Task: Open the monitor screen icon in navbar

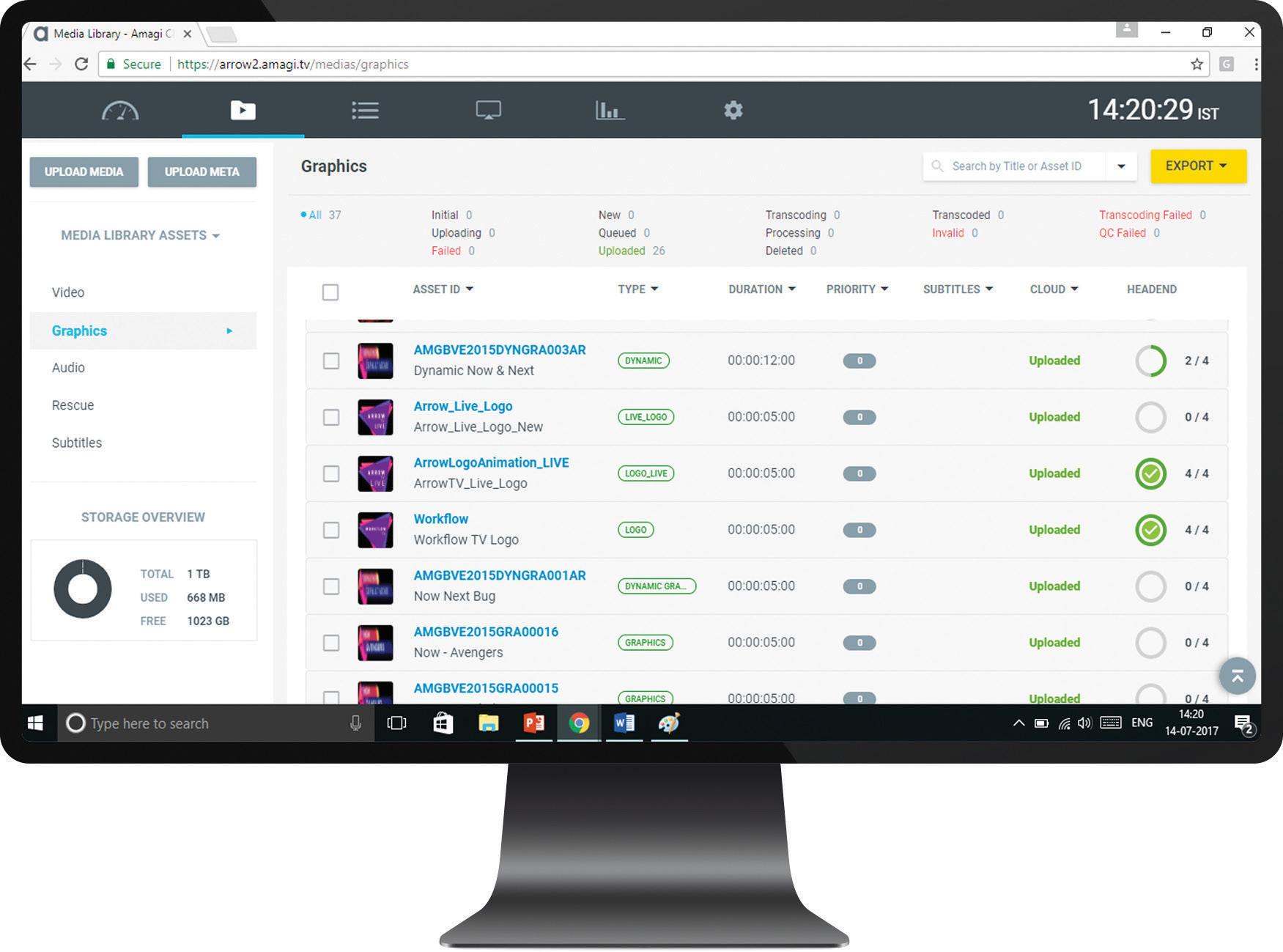Action: click(x=488, y=111)
